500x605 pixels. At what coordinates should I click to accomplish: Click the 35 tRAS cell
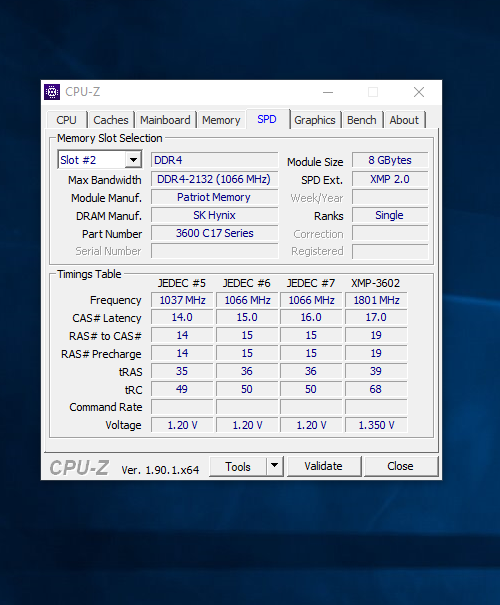pos(182,371)
